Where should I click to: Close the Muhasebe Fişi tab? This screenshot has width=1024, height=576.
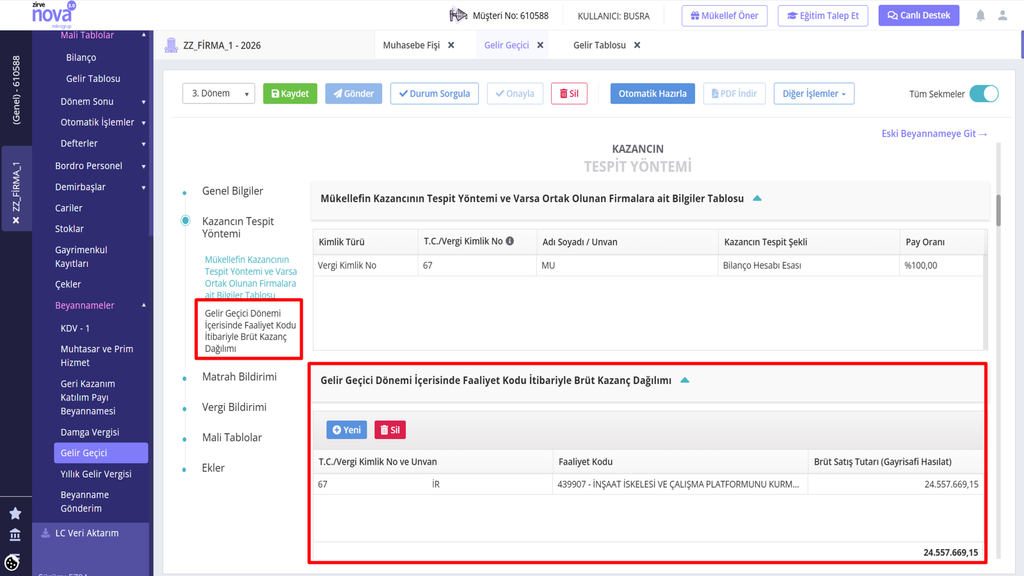tap(451, 45)
